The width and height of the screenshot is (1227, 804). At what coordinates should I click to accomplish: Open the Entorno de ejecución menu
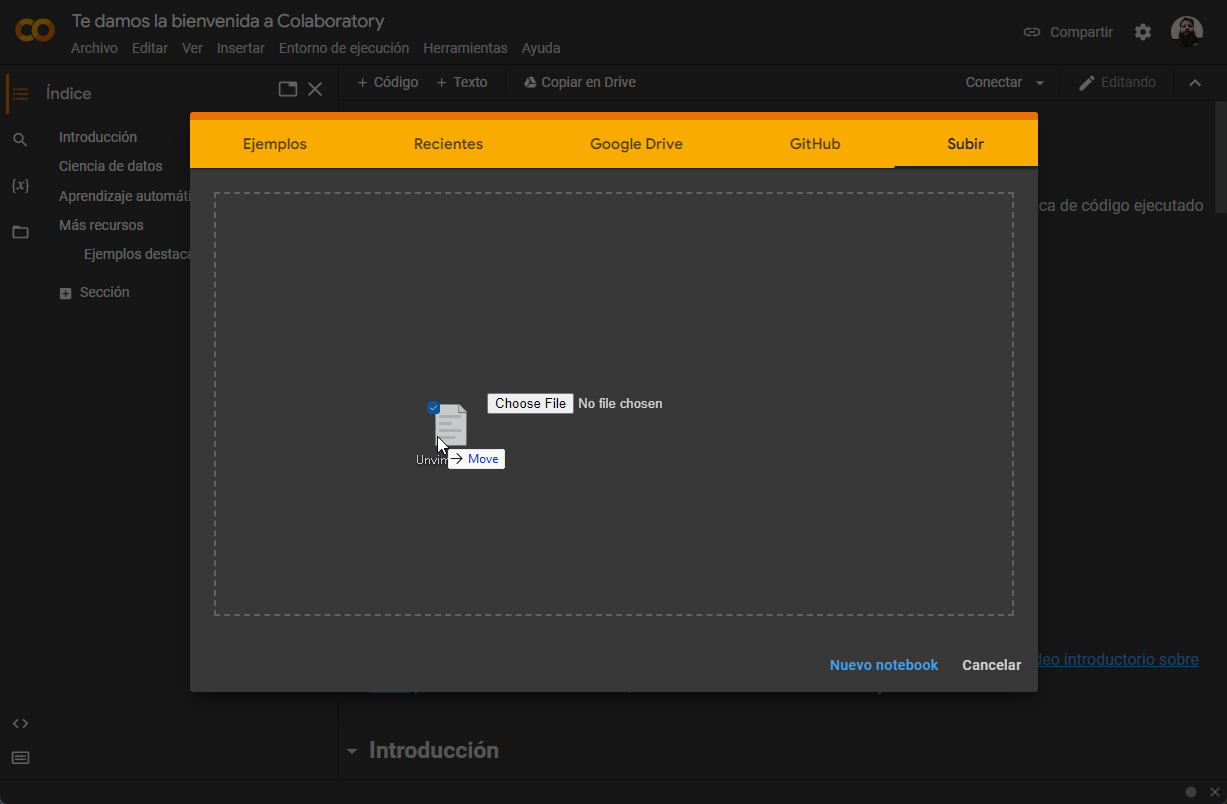[x=344, y=48]
